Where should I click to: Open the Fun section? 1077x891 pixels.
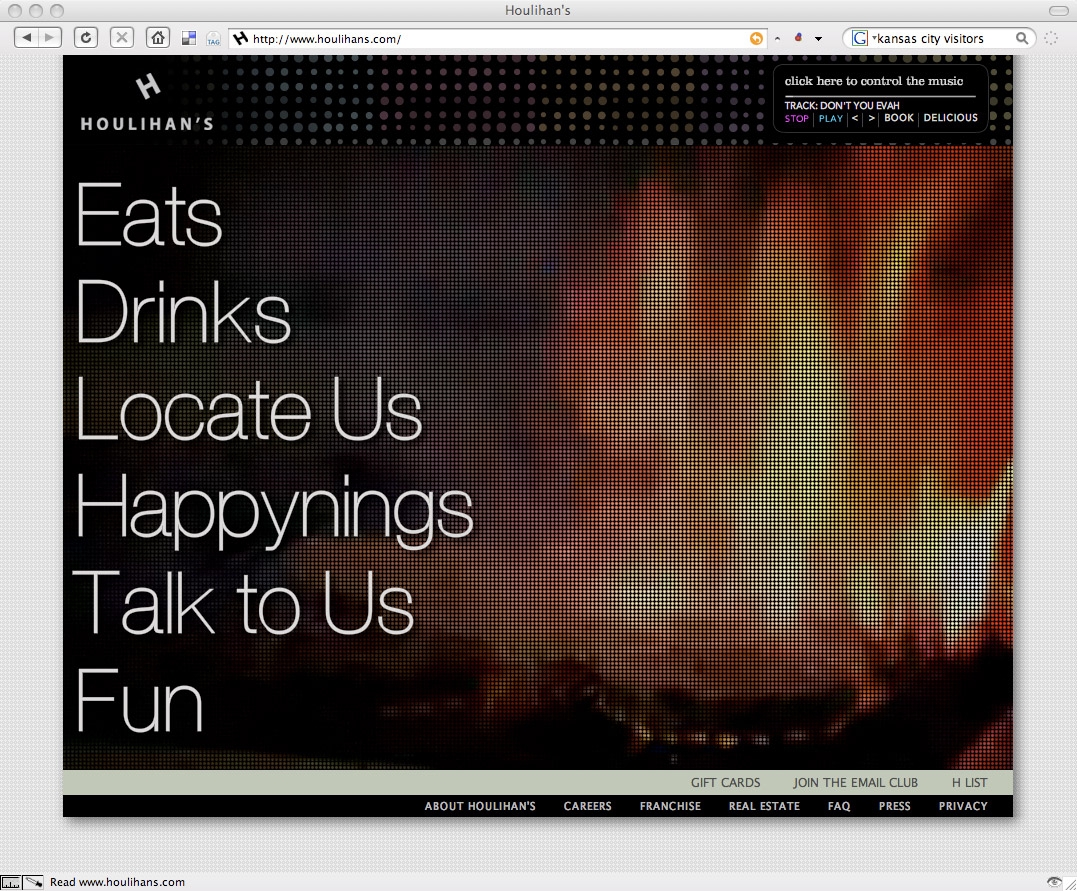(139, 701)
